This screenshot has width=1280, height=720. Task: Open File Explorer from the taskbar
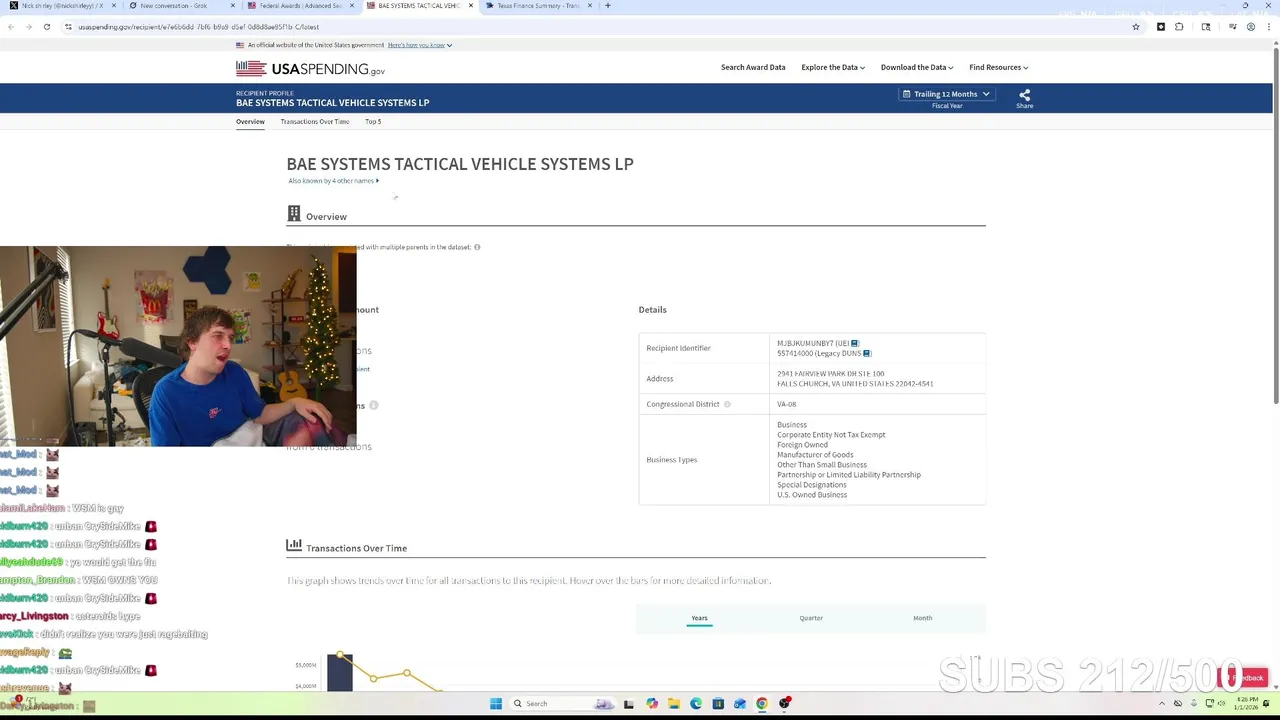pos(674,703)
